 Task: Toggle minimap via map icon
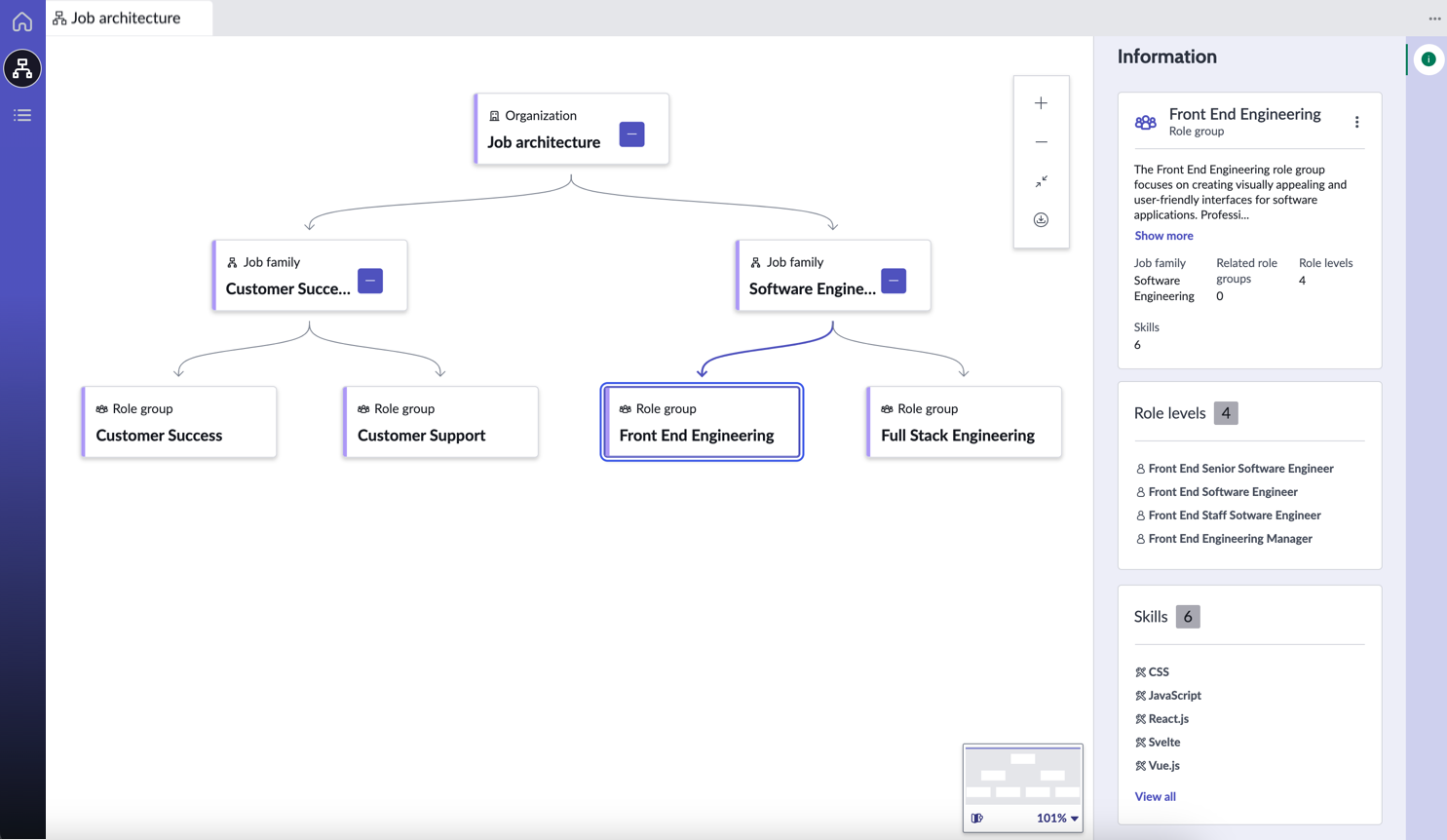click(976, 819)
